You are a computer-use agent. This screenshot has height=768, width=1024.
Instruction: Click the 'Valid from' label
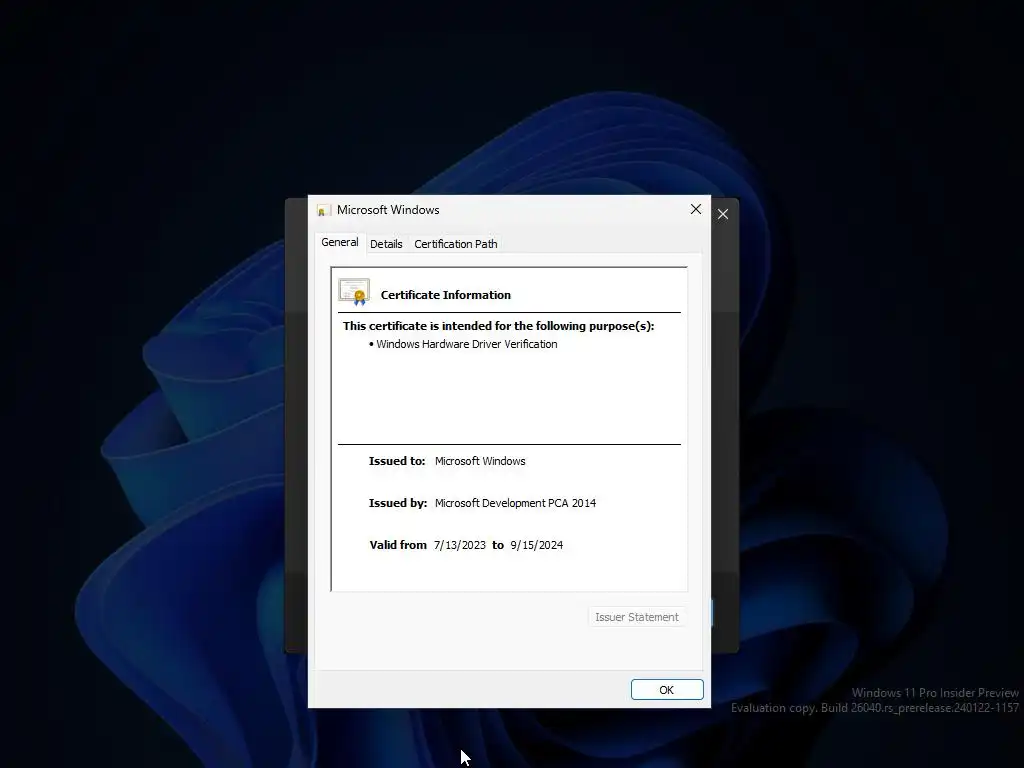pos(398,545)
